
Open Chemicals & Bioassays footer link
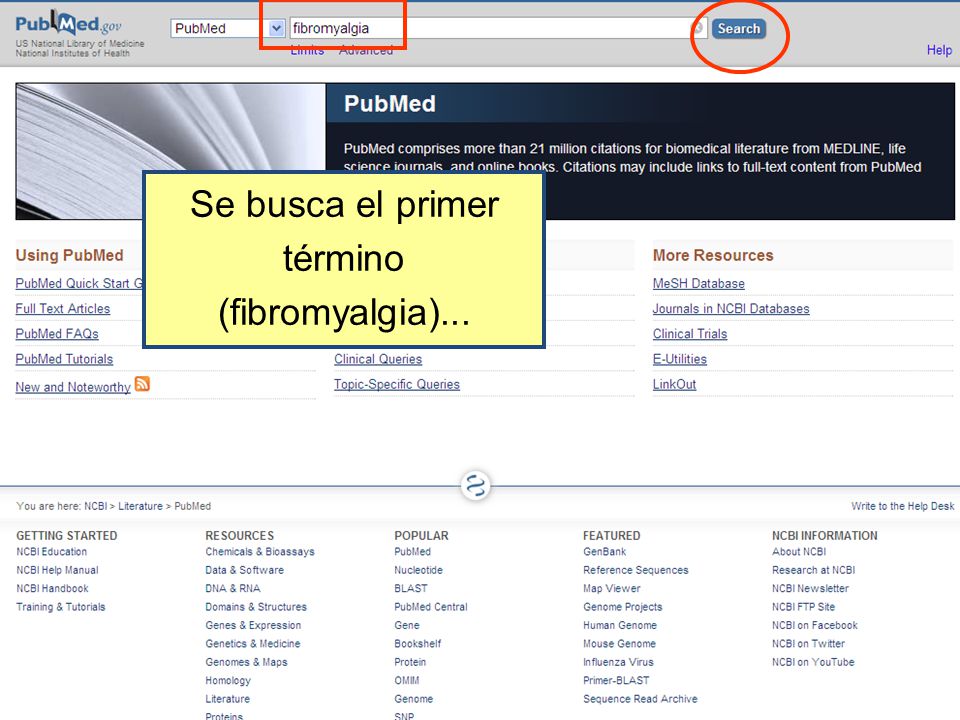pyautogui.click(x=260, y=552)
